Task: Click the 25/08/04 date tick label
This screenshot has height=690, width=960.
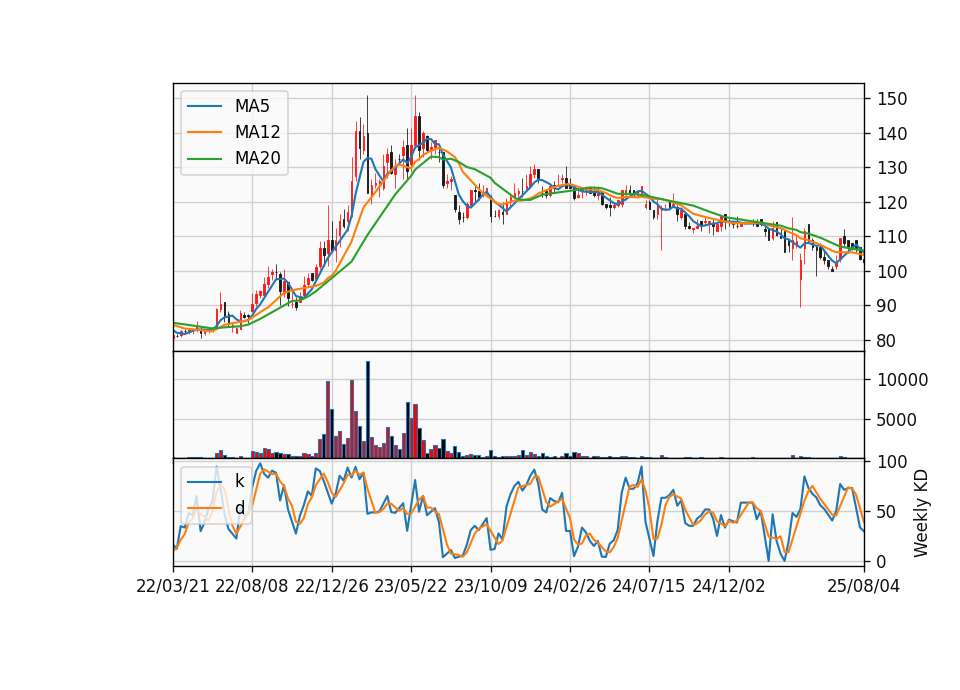Action: tap(864, 586)
